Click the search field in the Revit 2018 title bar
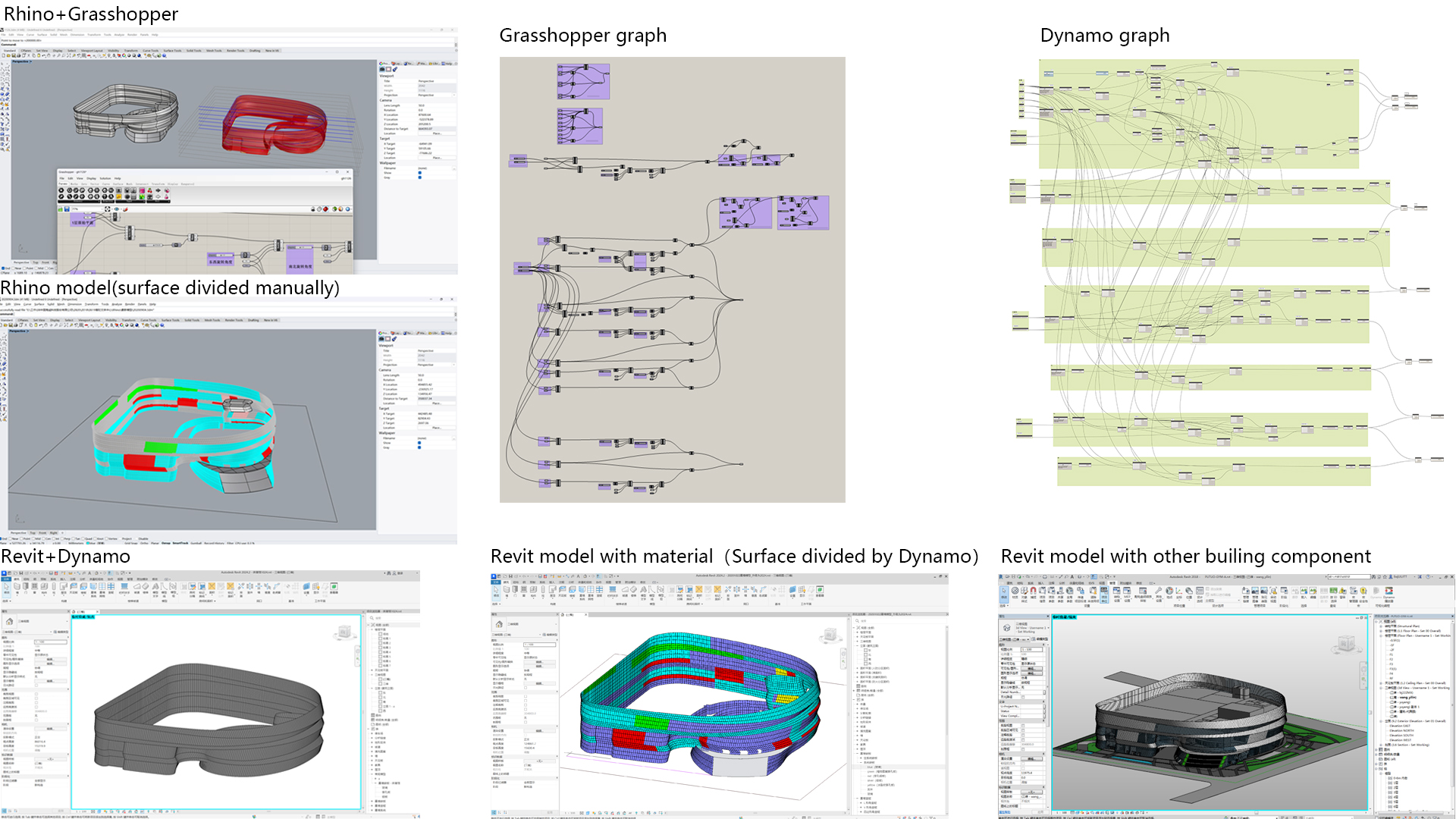Screen dimensions: 1456x819 point(1348,577)
